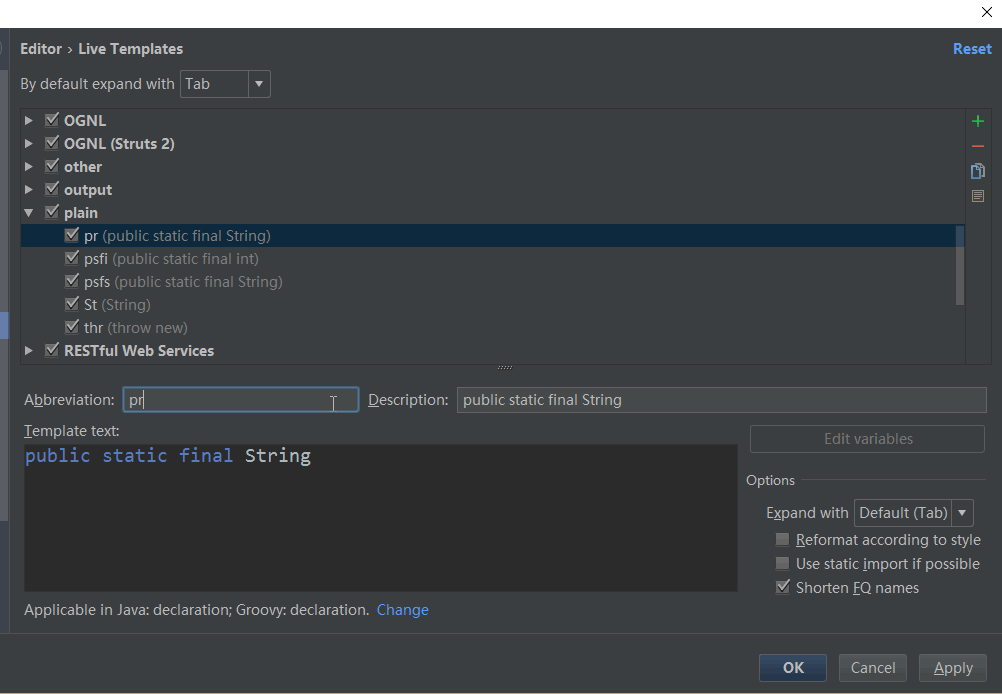Screen dimensions: 1002x694
Task: Select the OGNL group label
Action: 84,121
